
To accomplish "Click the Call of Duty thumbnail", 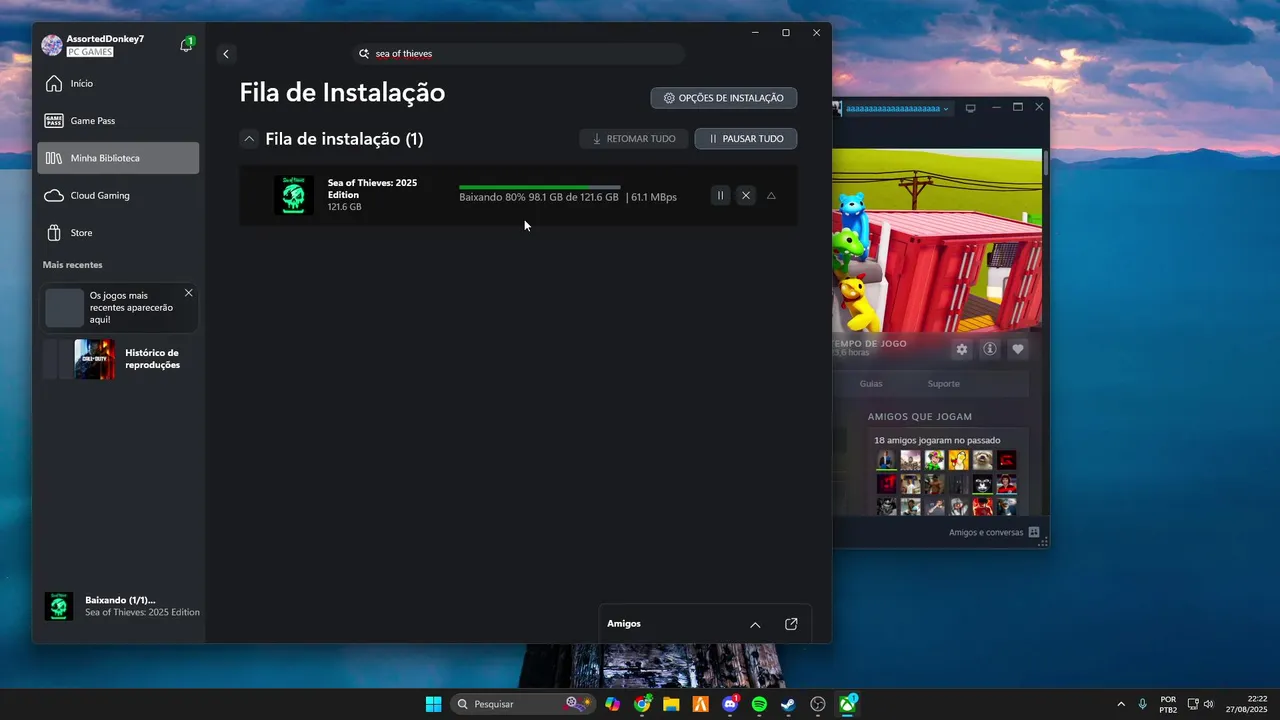I will click(95, 359).
